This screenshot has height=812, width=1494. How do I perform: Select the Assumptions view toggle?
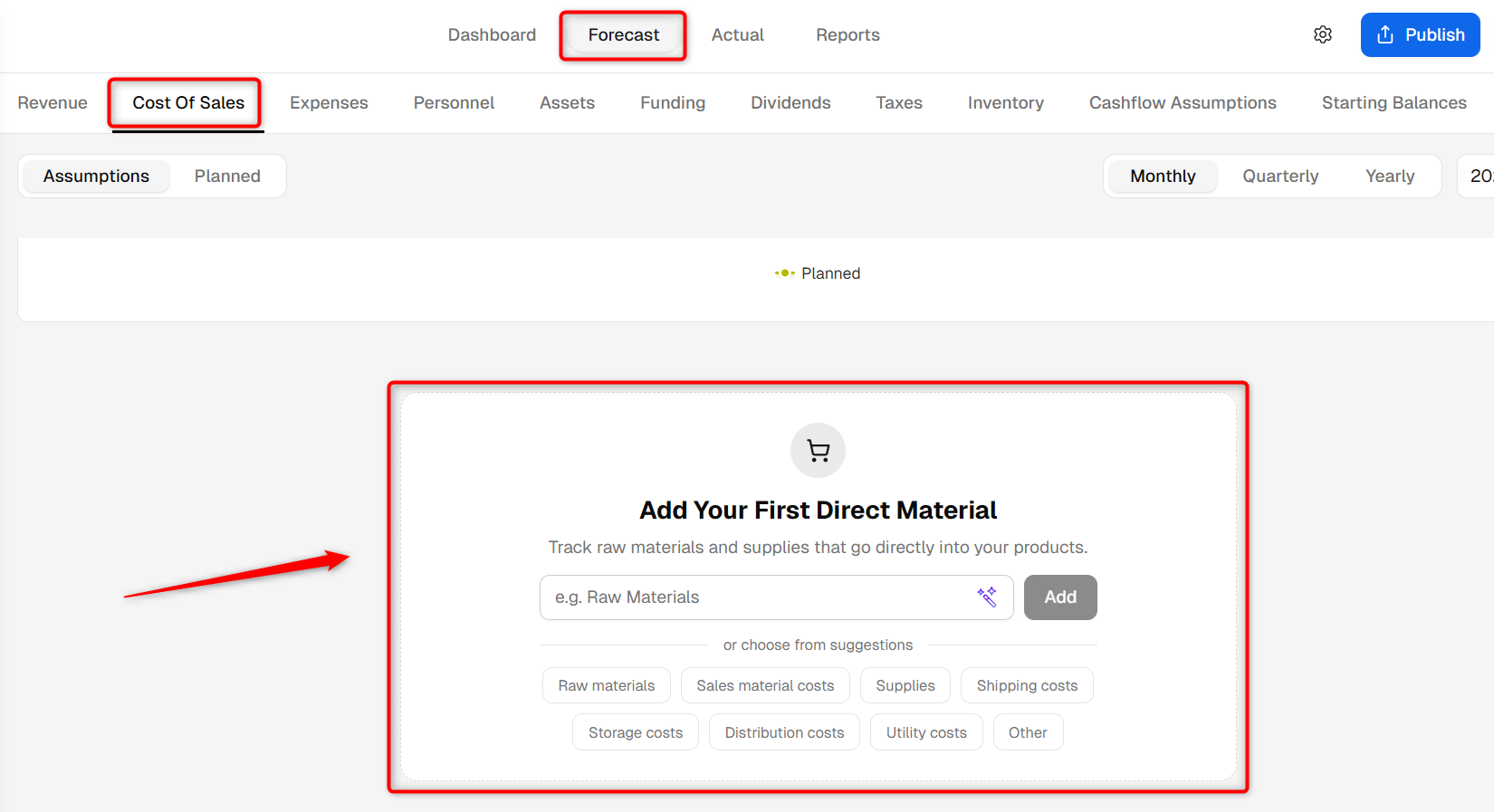click(96, 176)
